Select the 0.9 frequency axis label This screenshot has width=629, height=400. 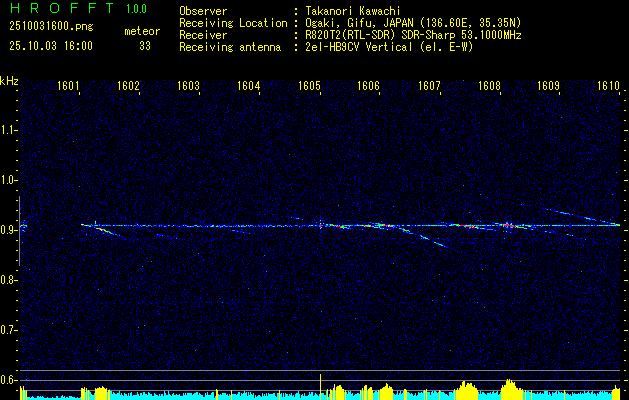point(9,230)
